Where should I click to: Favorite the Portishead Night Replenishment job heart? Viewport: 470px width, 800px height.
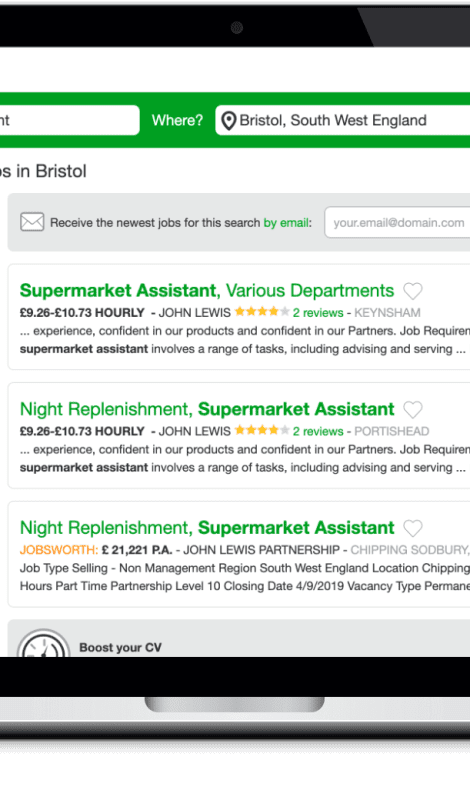[413, 409]
